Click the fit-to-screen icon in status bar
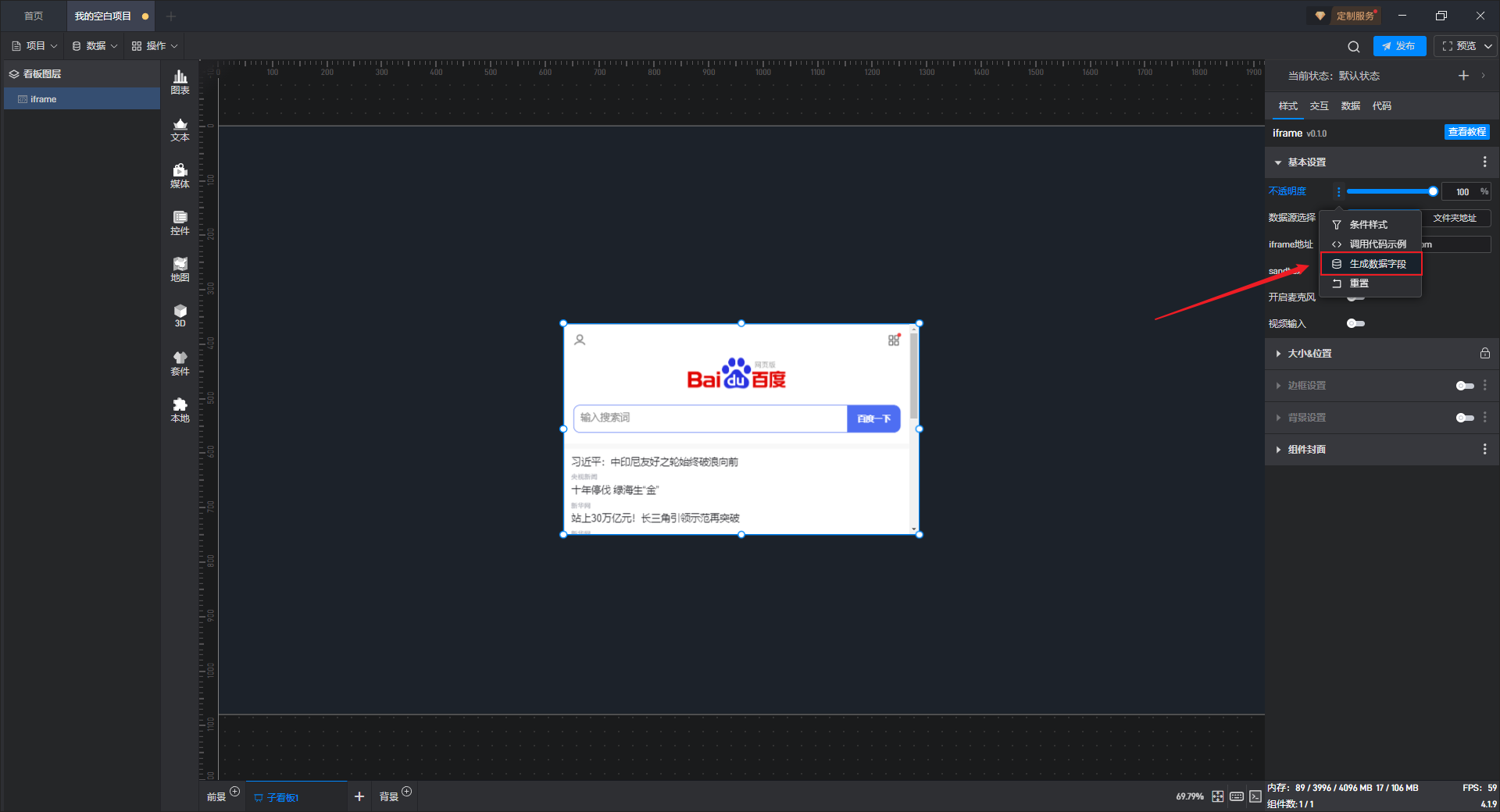This screenshot has width=1500, height=812. click(1218, 796)
